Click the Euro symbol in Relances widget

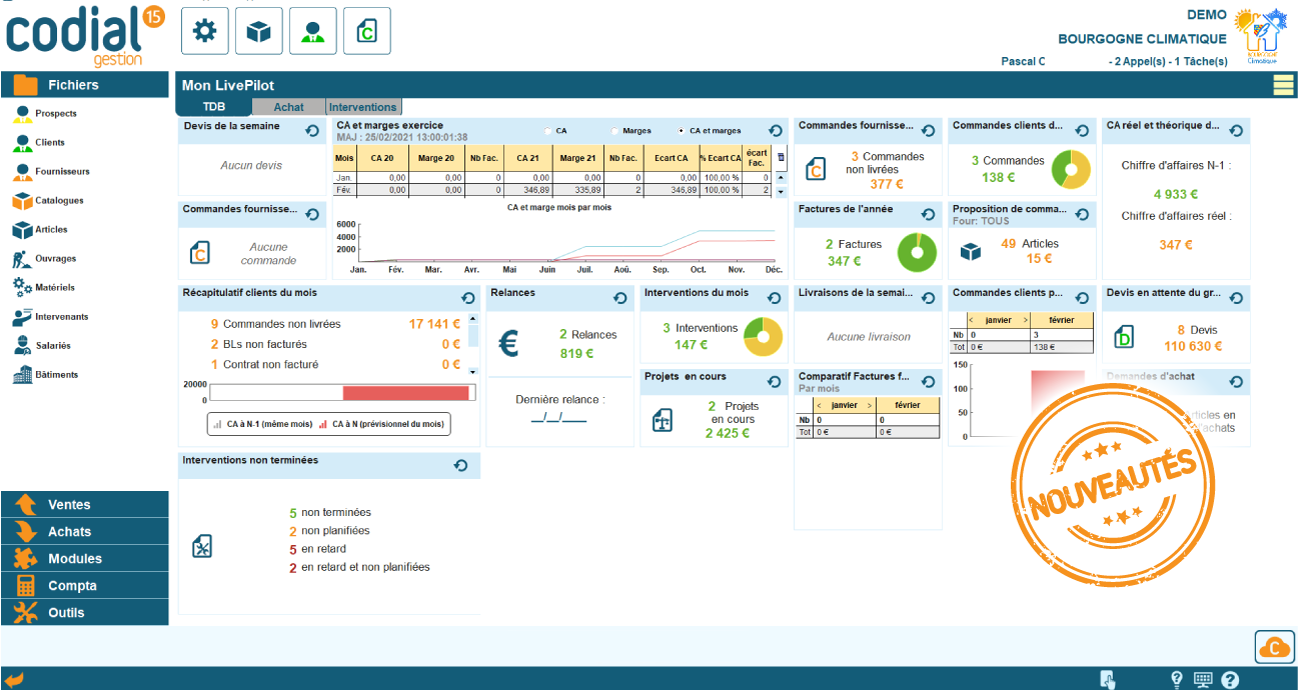pyautogui.click(x=508, y=344)
